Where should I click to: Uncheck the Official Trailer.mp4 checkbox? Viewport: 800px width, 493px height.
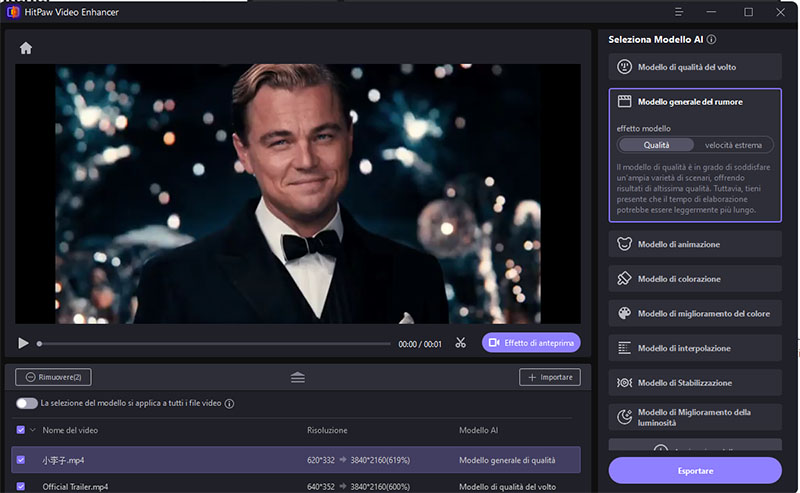click(x=21, y=486)
